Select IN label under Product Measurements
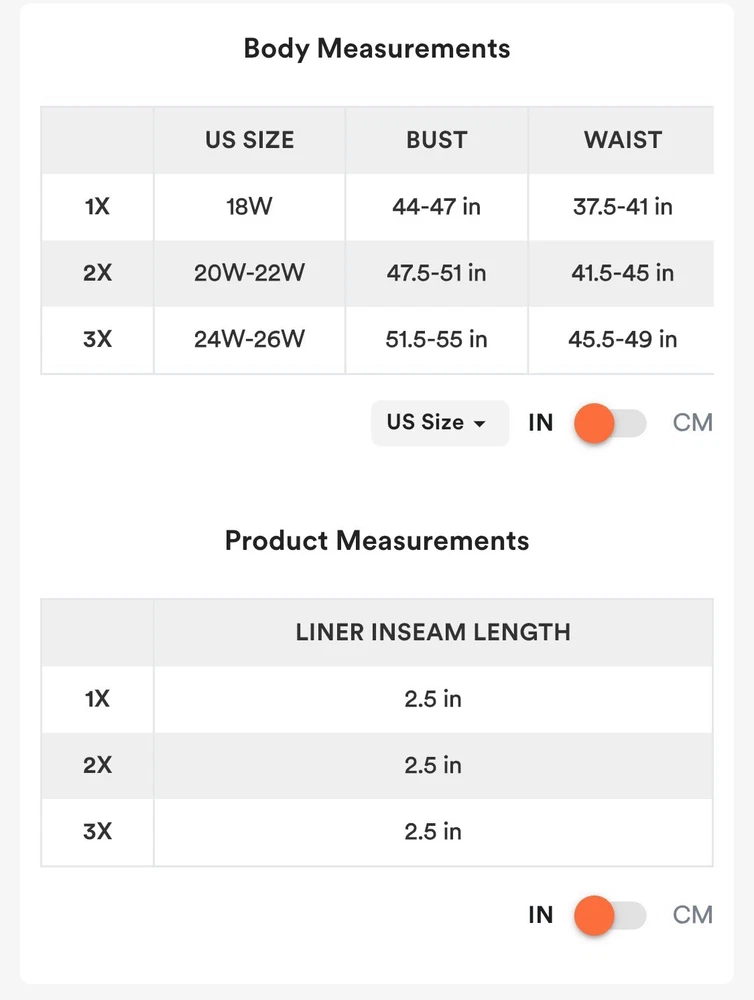754x1000 pixels. click(x=541, y=915)
